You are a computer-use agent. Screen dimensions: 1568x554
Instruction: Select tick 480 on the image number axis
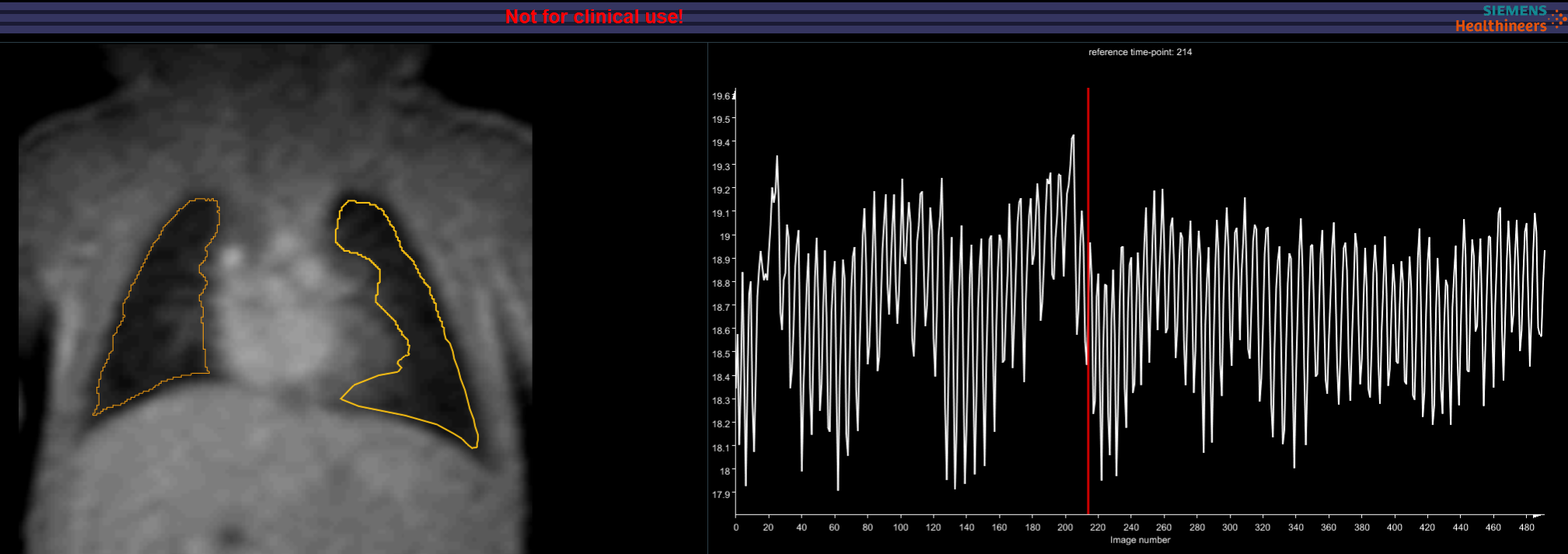(1526, 528)
